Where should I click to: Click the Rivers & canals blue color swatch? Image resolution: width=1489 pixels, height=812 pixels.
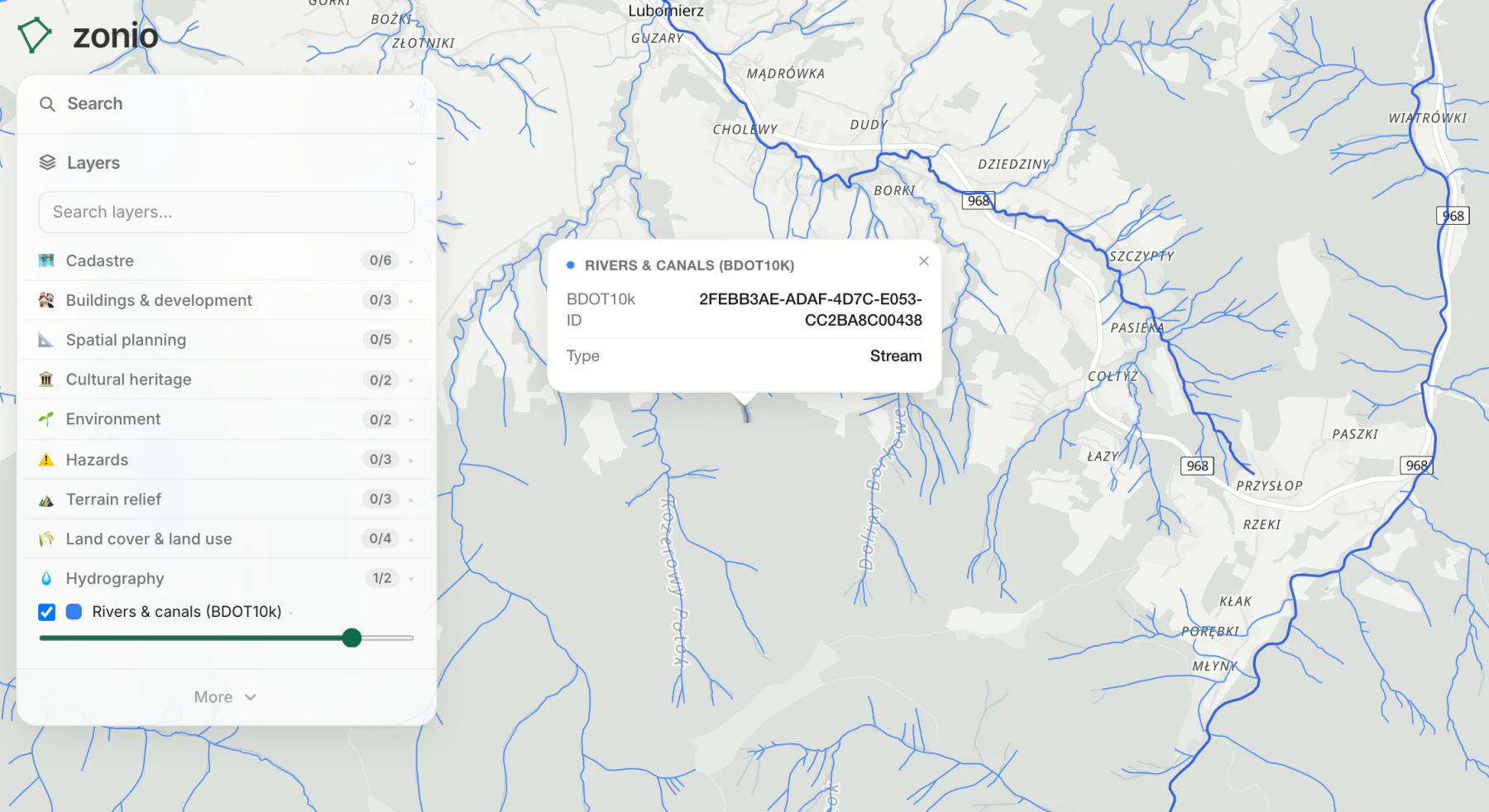[74, 612]
